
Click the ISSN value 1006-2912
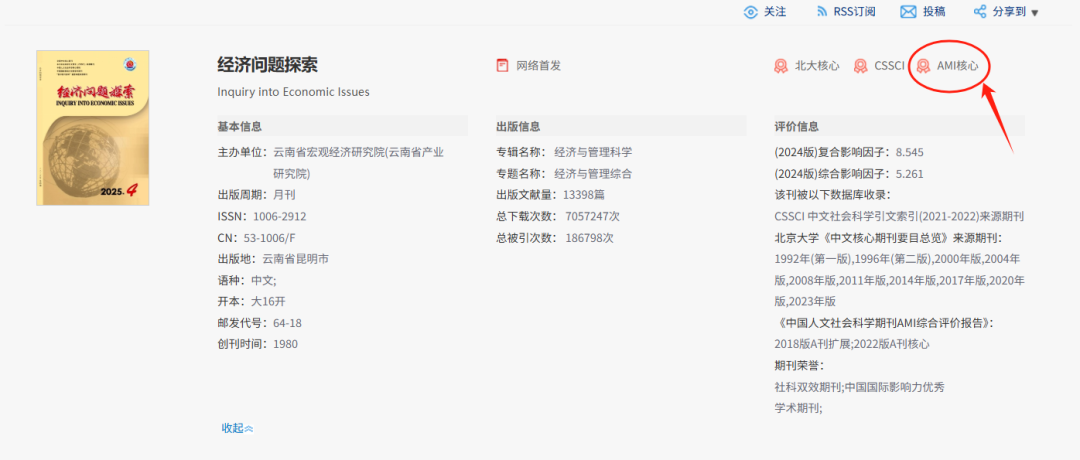pyautogui.click(x=280, y=216)
